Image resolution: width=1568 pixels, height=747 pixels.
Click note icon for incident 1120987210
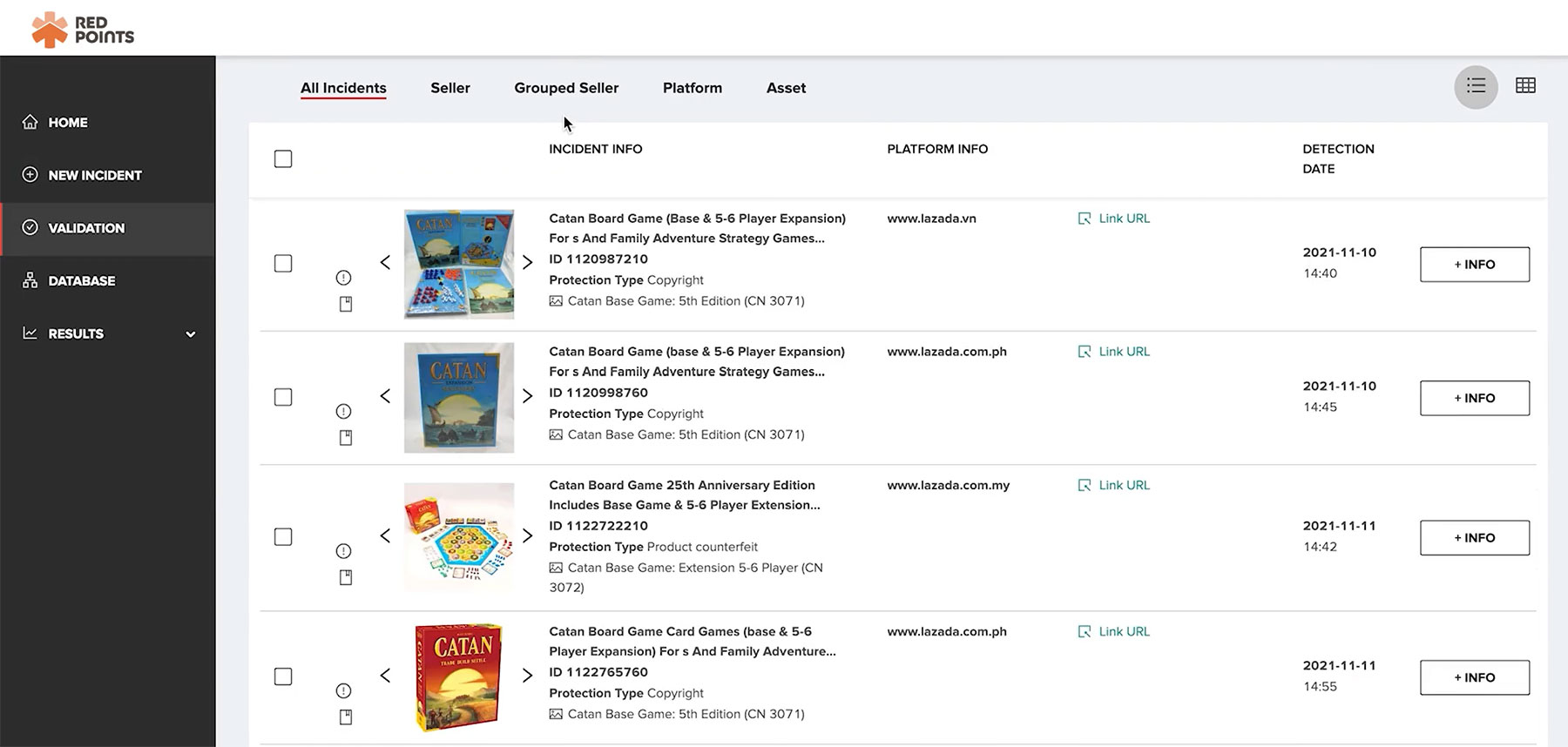coord(346,304)
